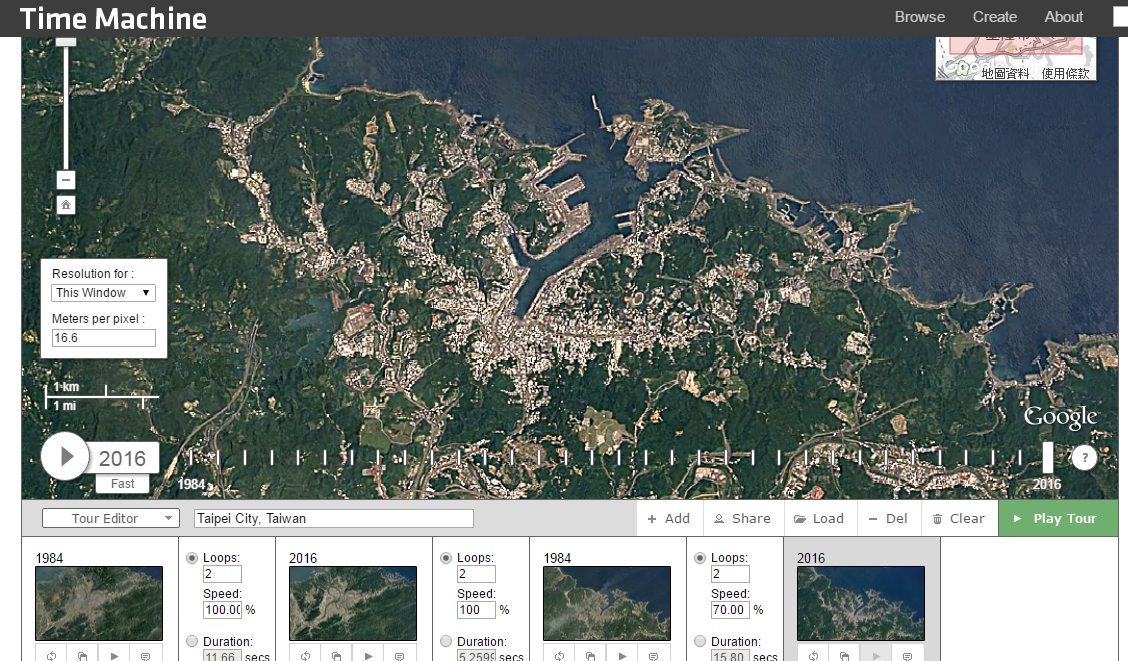1128x661 pixels.
Task: Play the timelapse with the round play button
Action: point(65,456)
